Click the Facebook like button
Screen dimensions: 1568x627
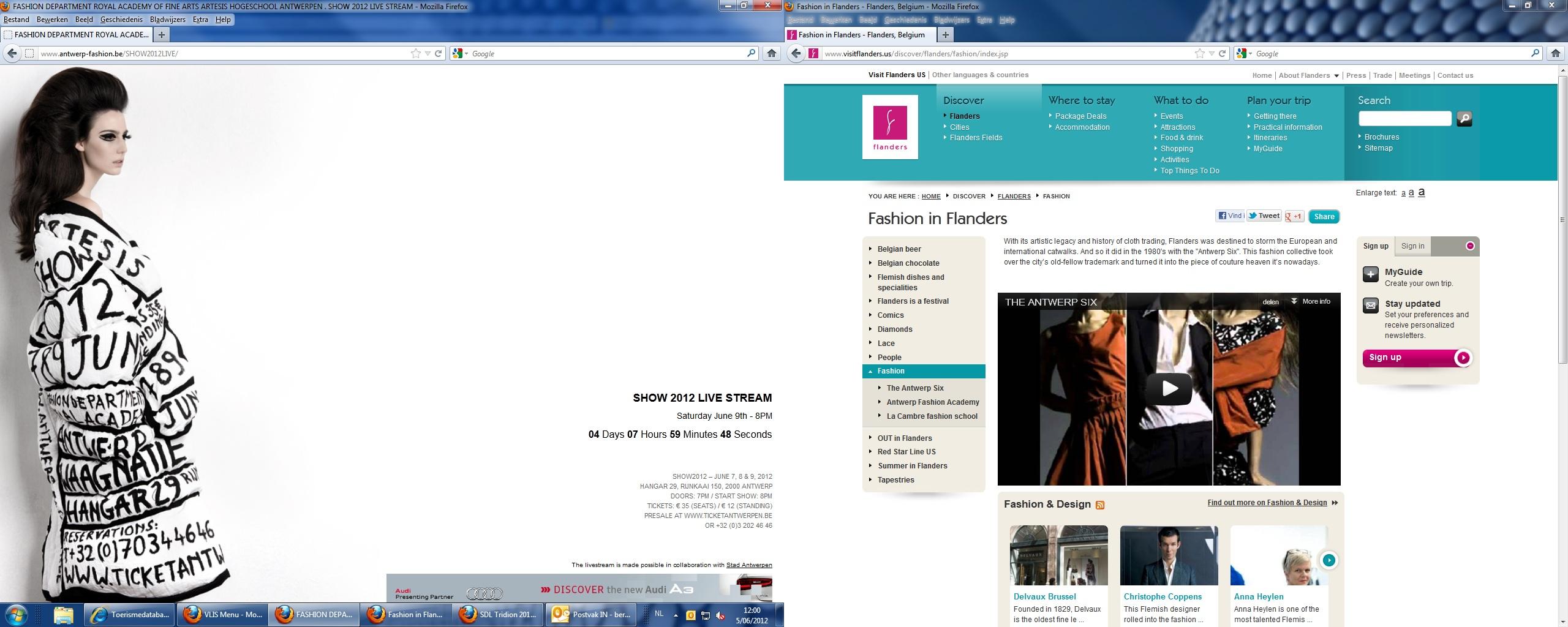click(1230, 216)
